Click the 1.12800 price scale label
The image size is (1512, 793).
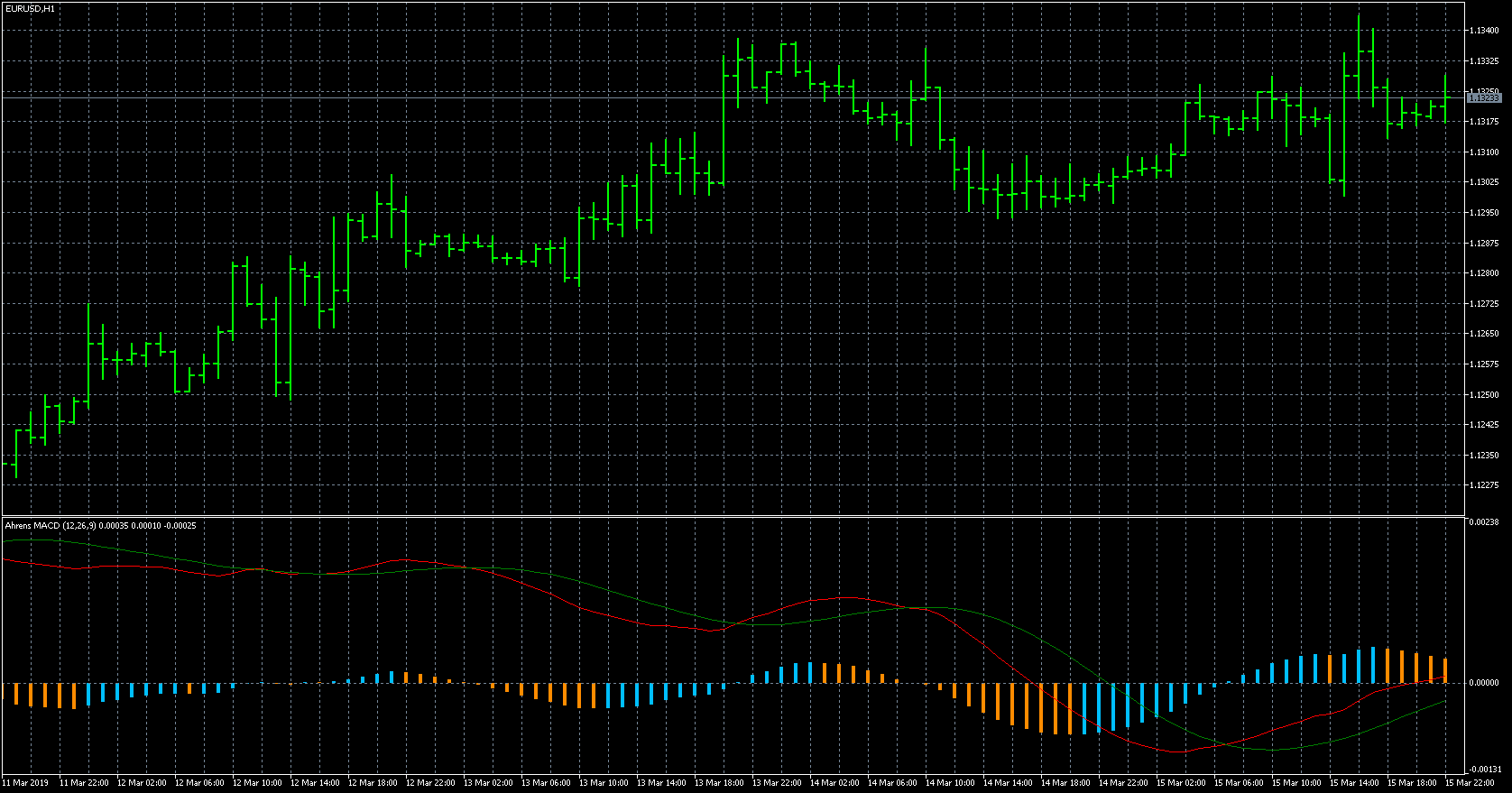pos(1484,273)
